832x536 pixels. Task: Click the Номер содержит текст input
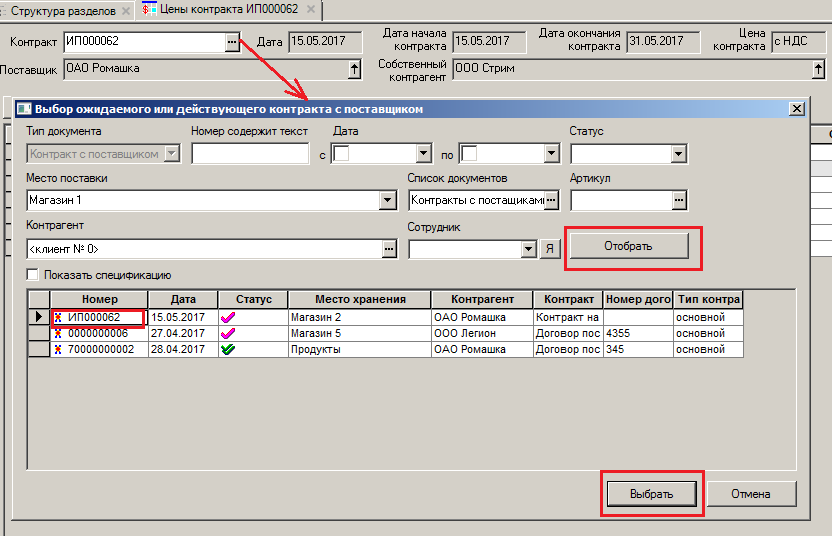pos(250,154)
